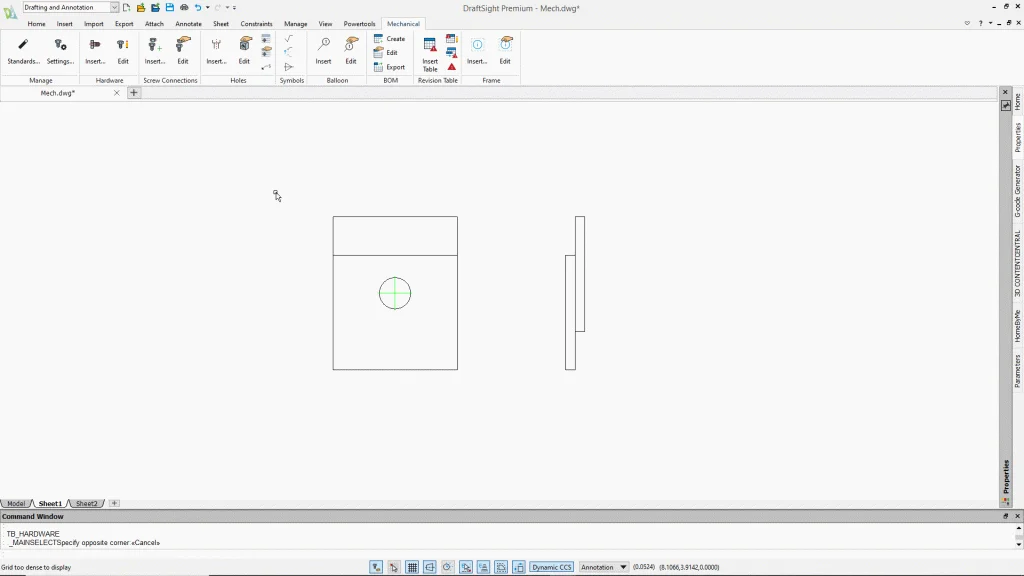Click Edit in Screw Connections group
This screenshot has height=576, width=1024.
[183, 50]
